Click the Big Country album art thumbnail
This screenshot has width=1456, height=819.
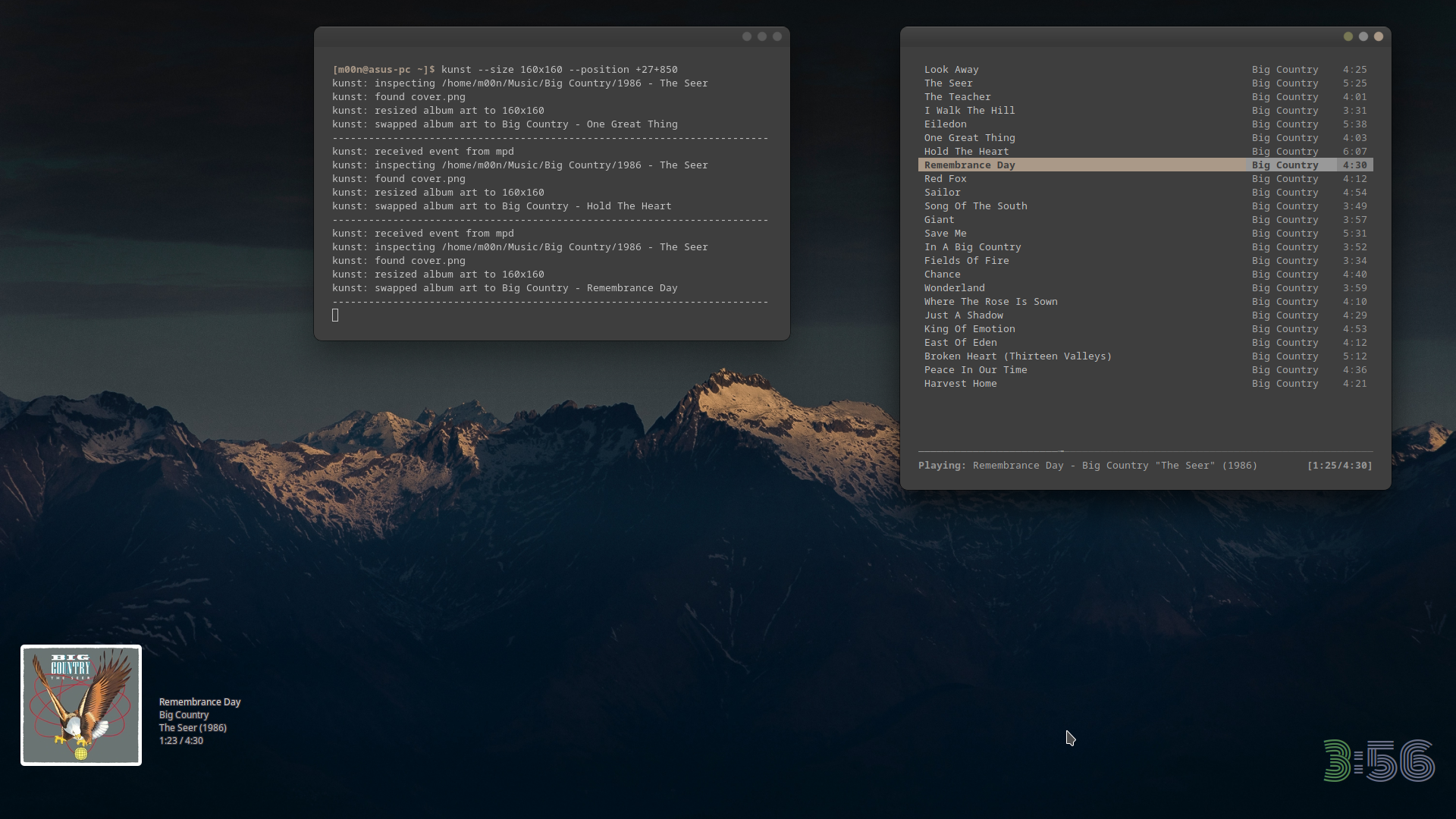(81, 705)
